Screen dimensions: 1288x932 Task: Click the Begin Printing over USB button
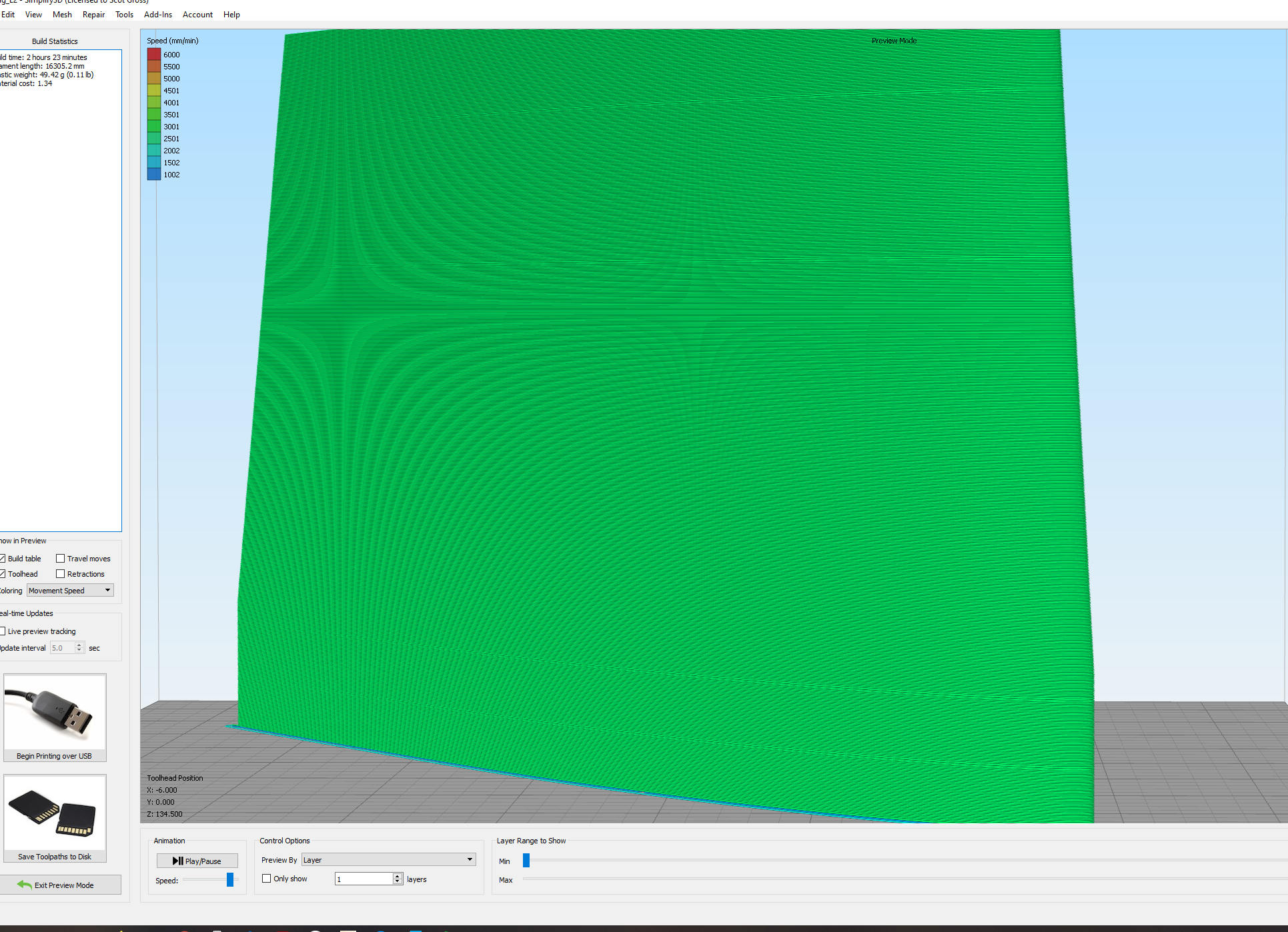click(55, 718)
